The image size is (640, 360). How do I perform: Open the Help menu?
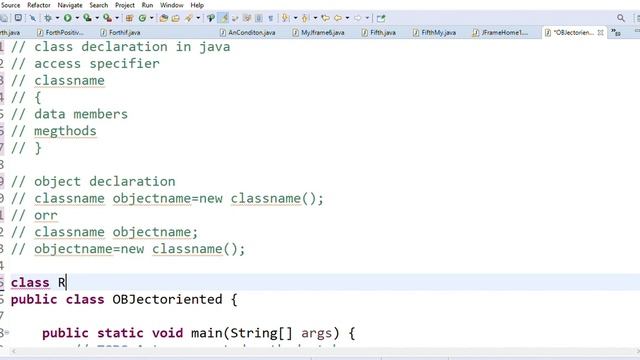click(197, 5)
